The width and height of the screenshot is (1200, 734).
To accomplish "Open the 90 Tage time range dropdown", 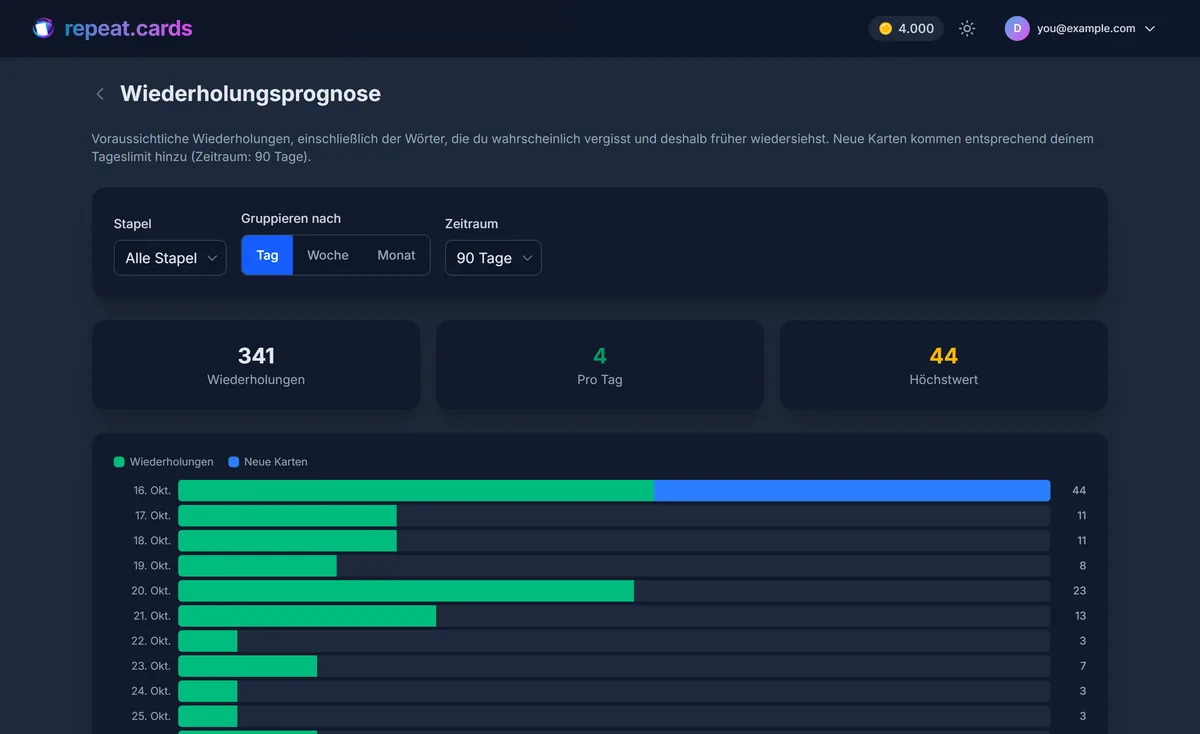I will [493, 258].
